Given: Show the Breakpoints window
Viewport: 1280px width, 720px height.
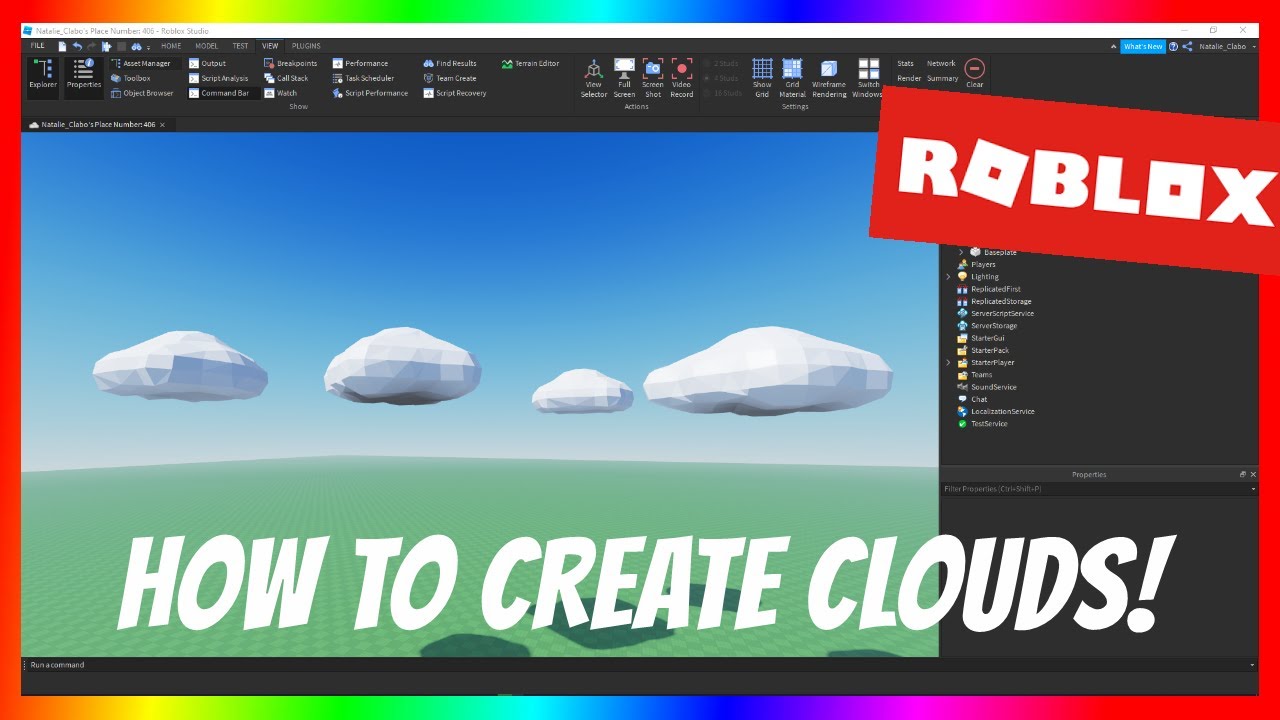Looking at the screenshot, I should click(x=291, y=63).
